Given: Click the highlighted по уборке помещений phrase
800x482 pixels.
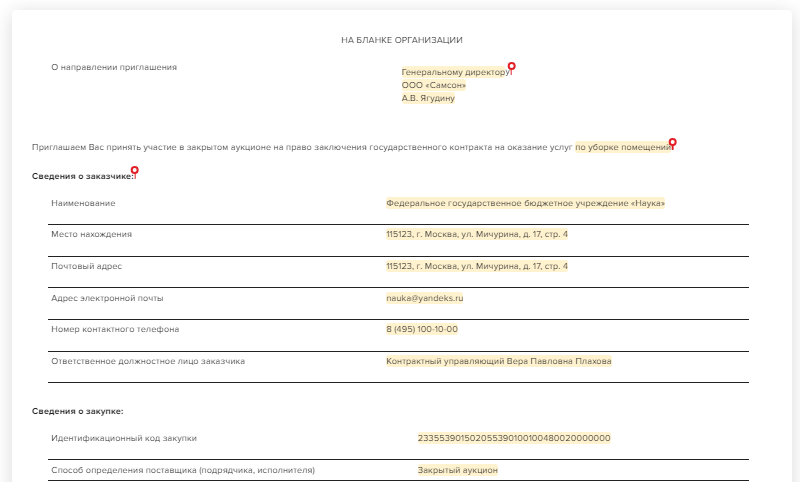Looking at the screenshot, I should pyautogui.click(x=623, y=147).
